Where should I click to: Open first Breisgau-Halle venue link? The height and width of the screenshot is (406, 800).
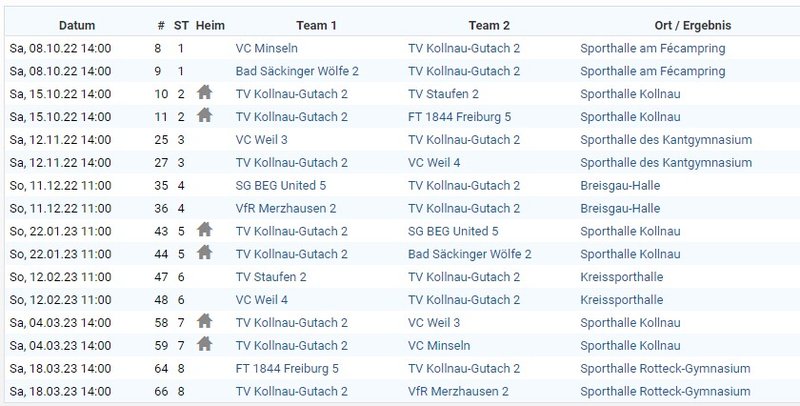pos(620,186)
